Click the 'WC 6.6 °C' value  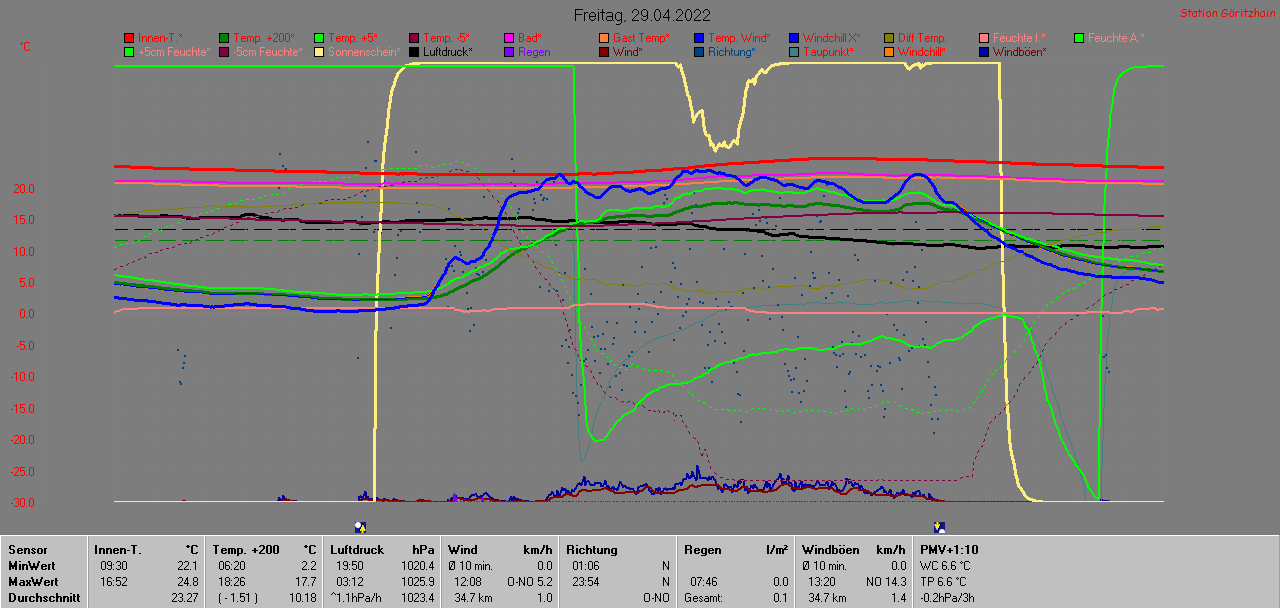[945, 566]
